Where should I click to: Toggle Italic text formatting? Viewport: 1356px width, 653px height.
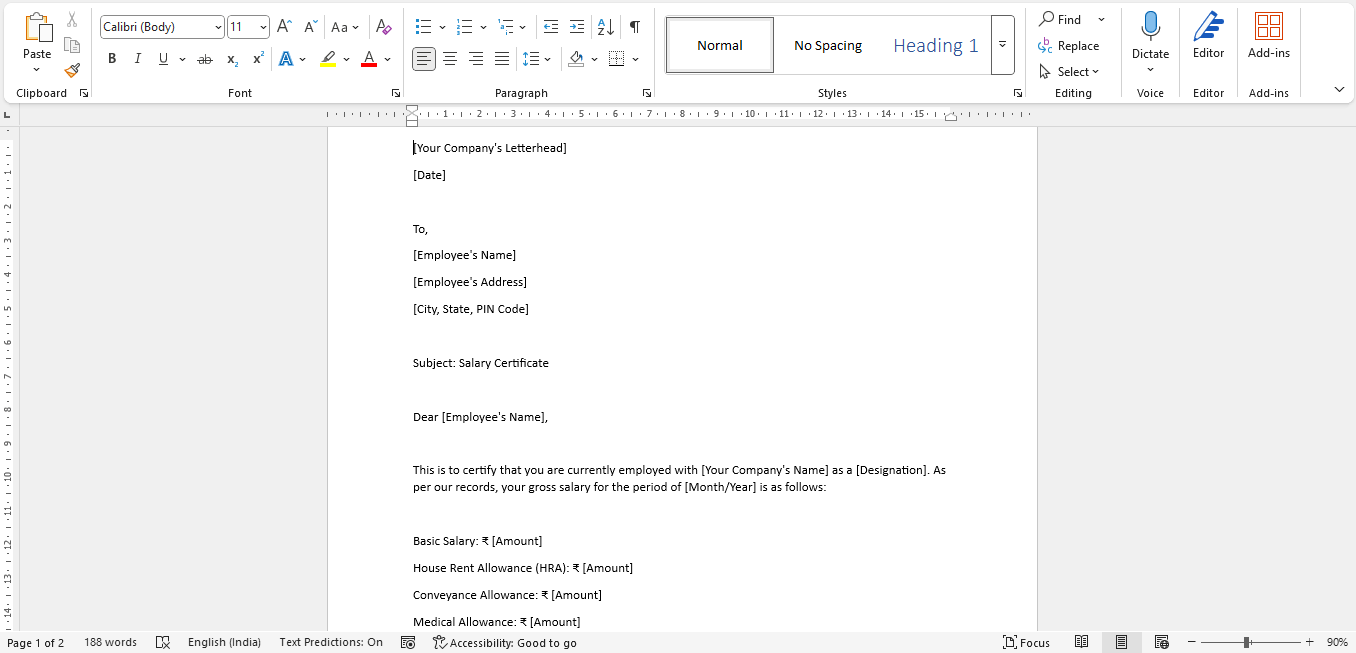[x=138, y=59]
